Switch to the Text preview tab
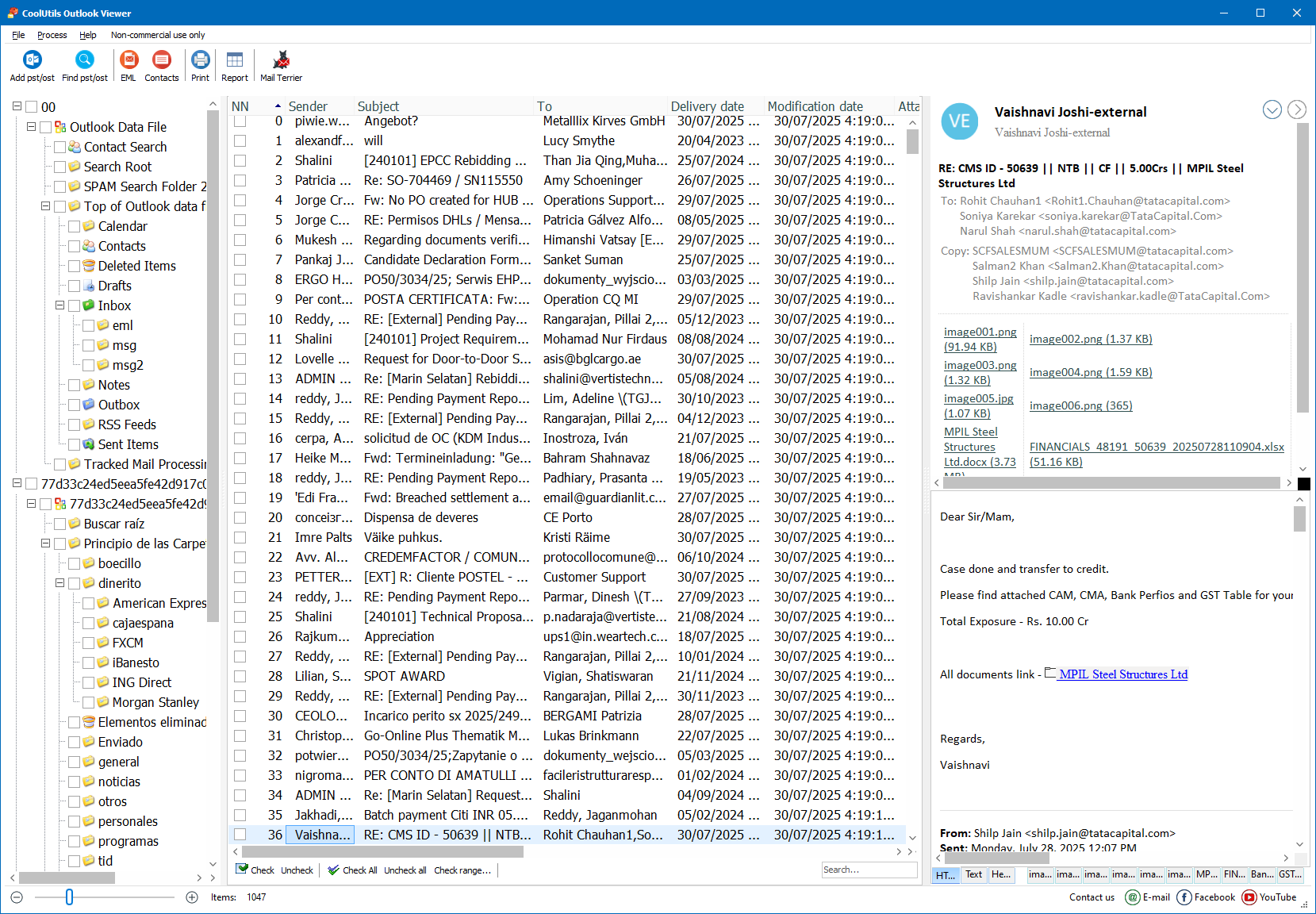 click(x=974, y=874)
